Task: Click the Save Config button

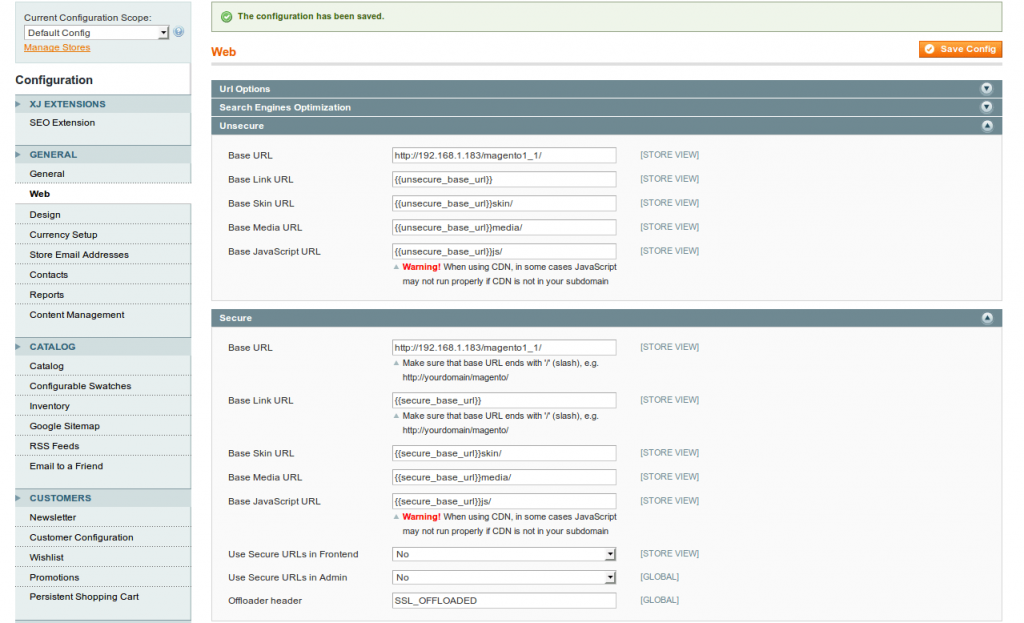Action: click(960, 49)
